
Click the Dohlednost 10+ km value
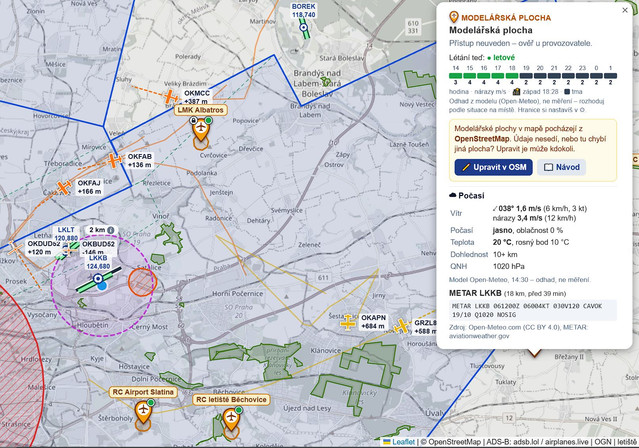505,254
